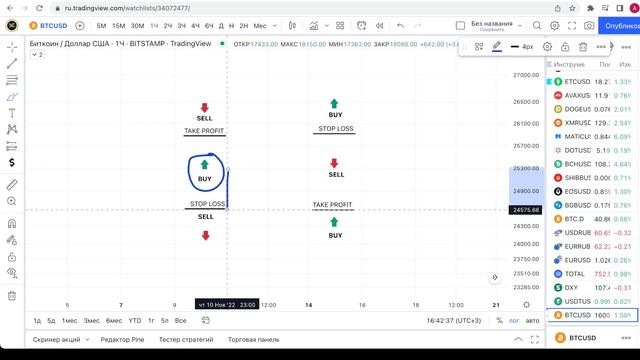Image resolution: width=640 pixels, height=360 pixels.
Task: Add a symbol to compare with the plus icon
Action: [80, 26]
